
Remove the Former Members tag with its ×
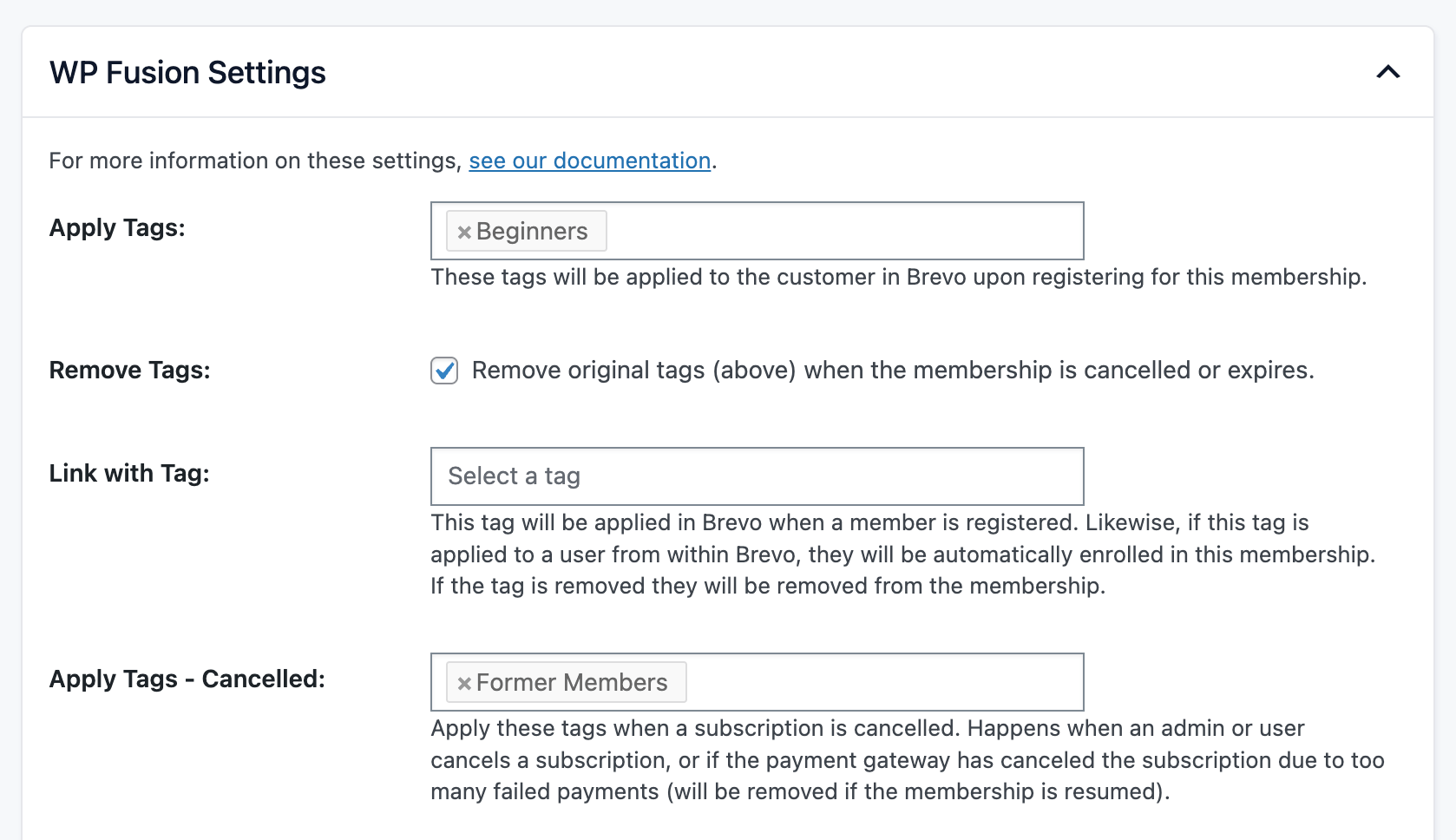tap(464, 683)
